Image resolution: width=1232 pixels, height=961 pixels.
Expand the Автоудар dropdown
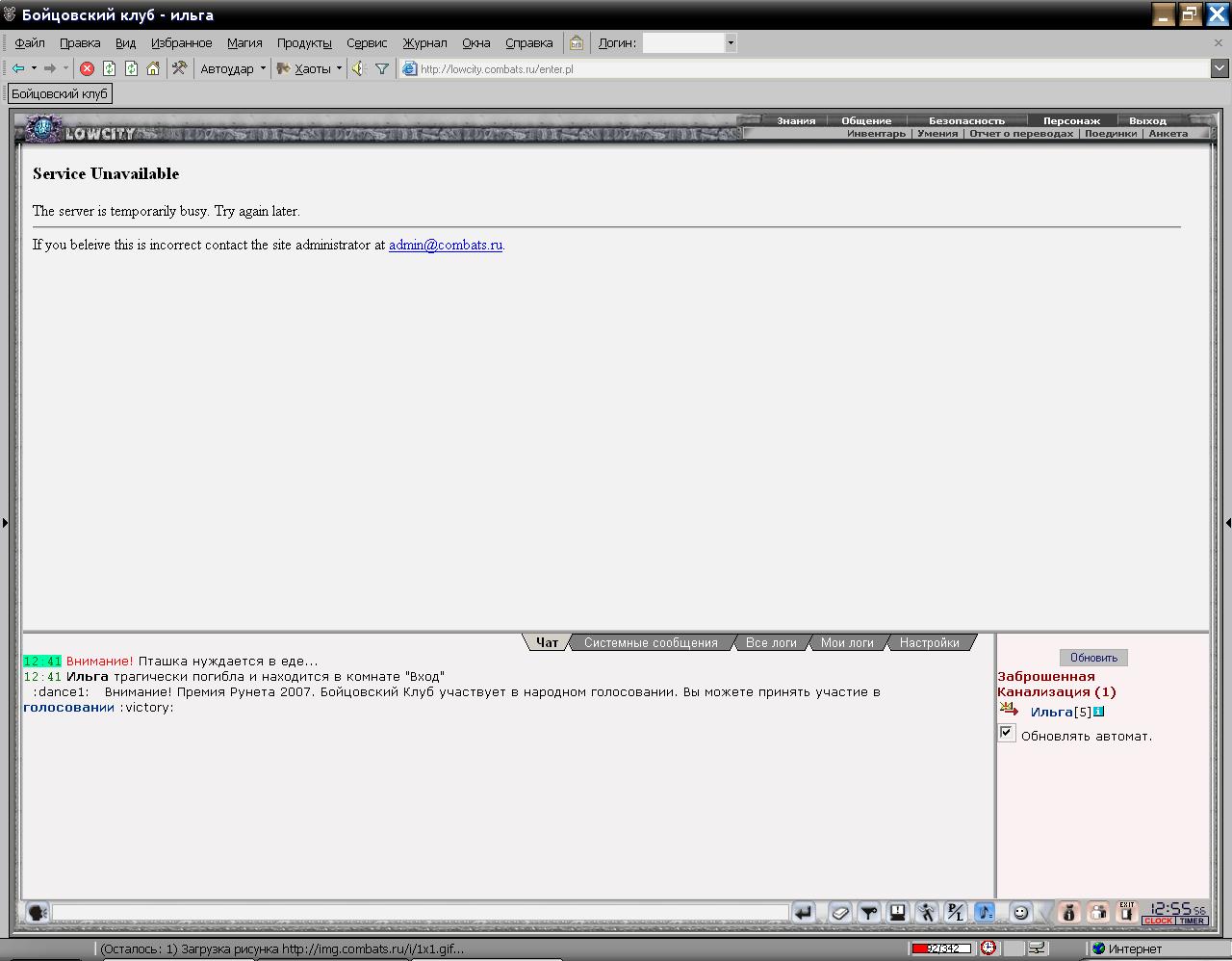coord(263,68)
